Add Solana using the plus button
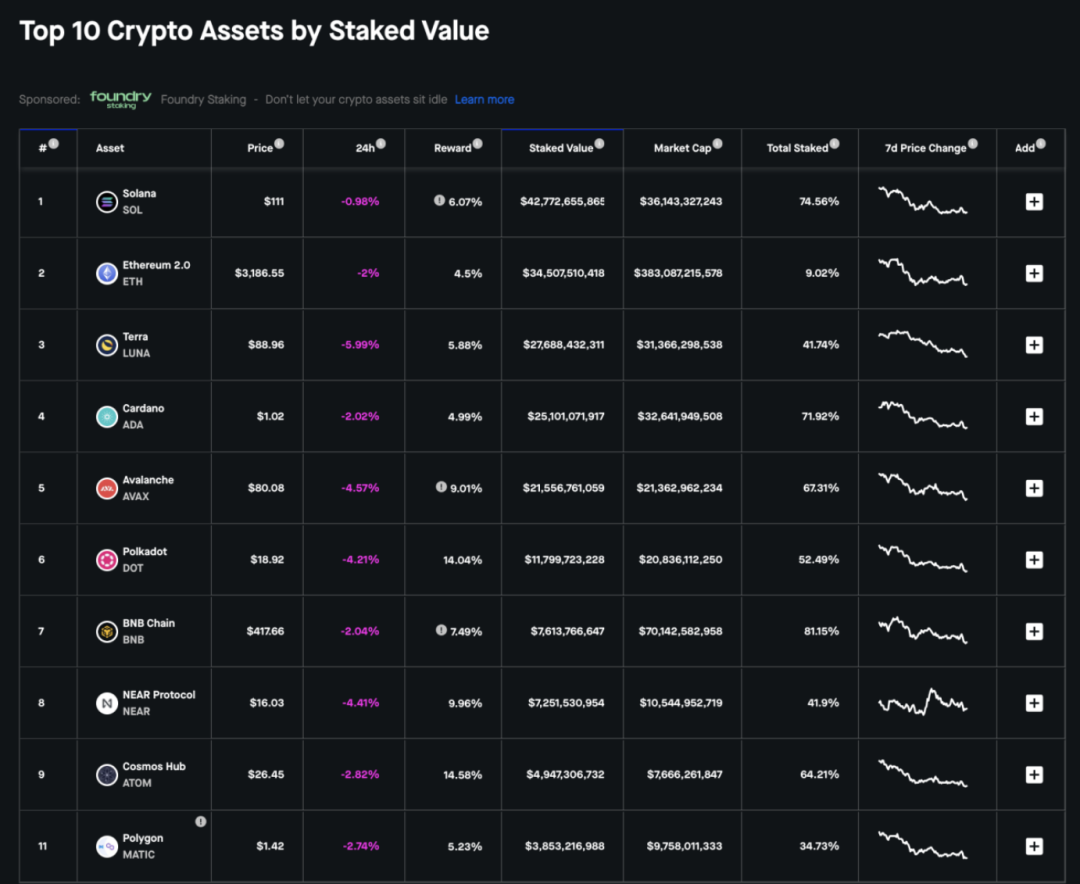1080x884 pixels. coord(1034,202)
